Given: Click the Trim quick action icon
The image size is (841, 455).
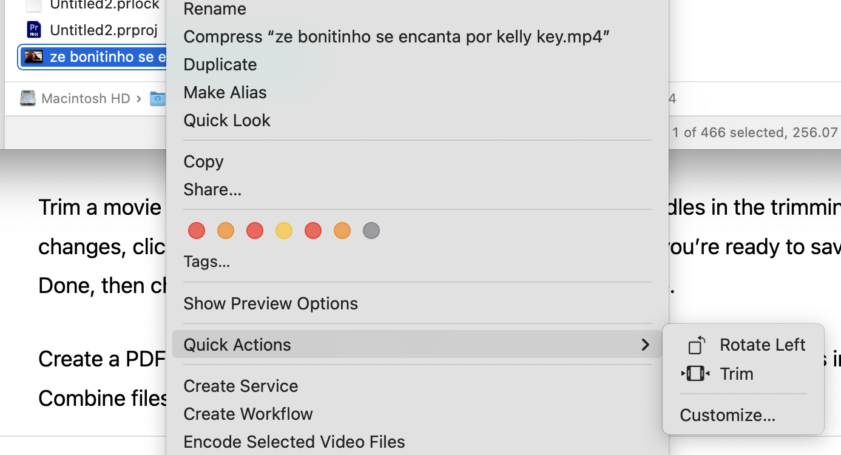Looking at the screenshot, I should click(x=695, y=374).
